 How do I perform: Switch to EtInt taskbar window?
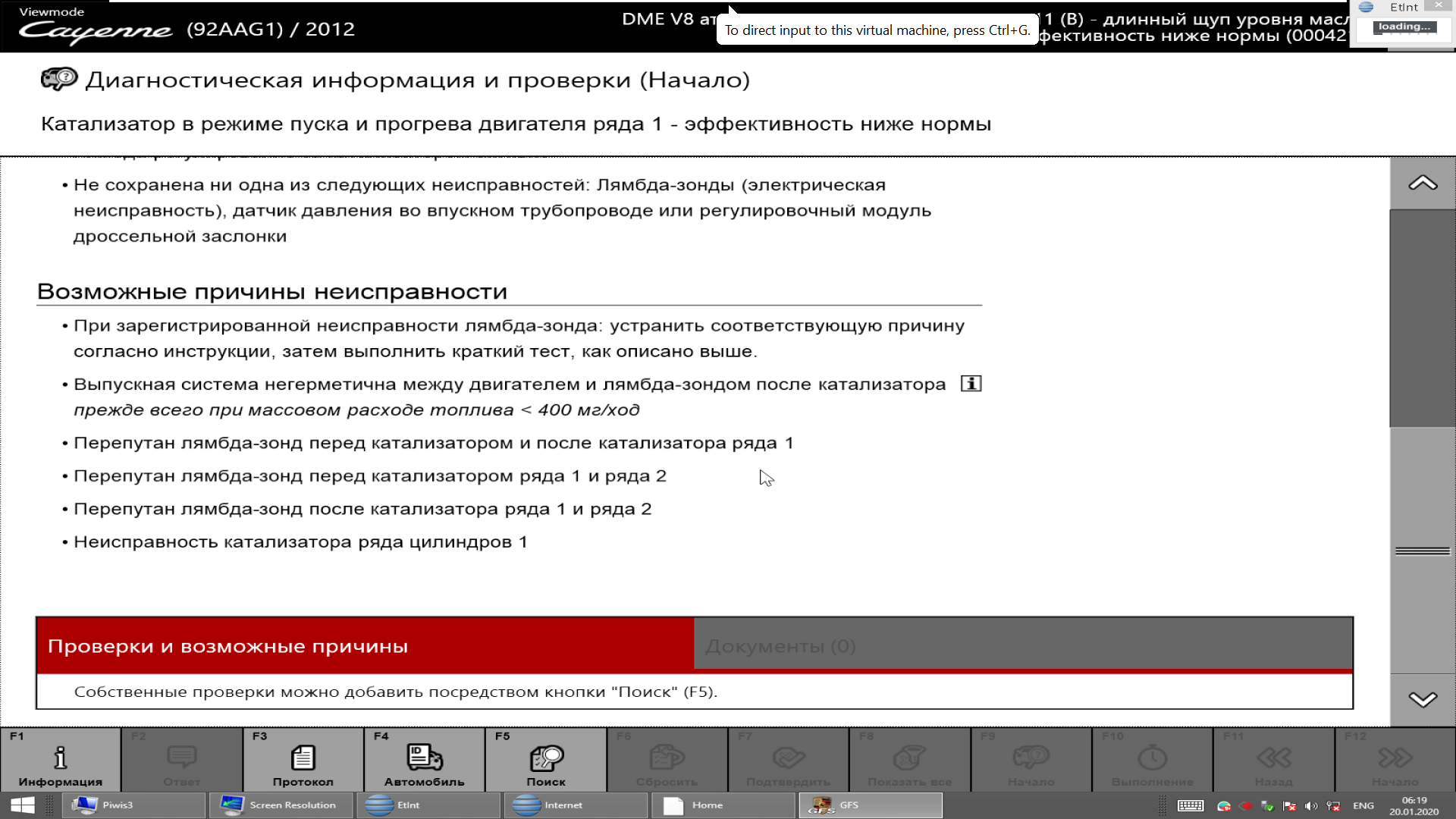[428, 805]
